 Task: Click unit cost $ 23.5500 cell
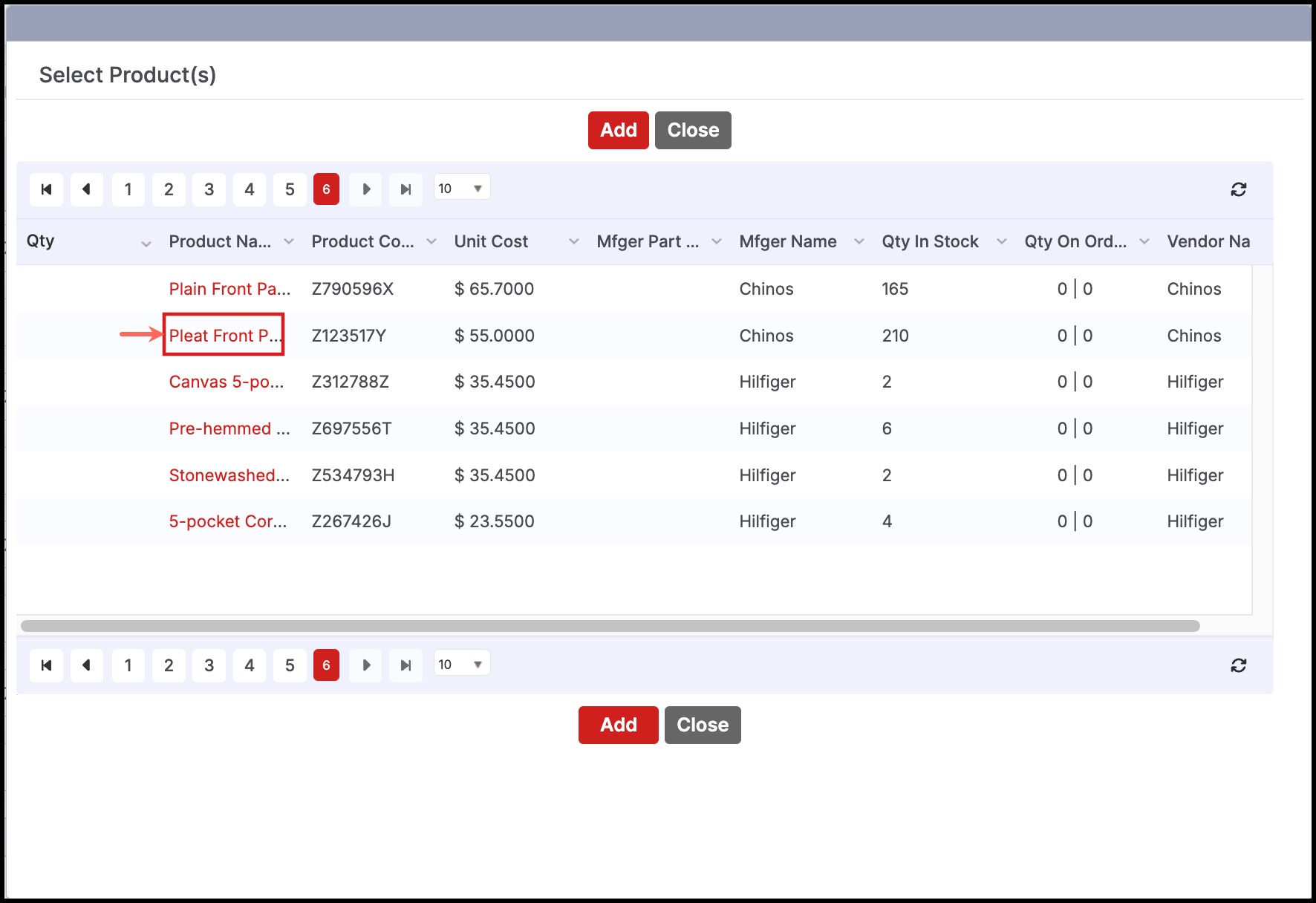495,521
